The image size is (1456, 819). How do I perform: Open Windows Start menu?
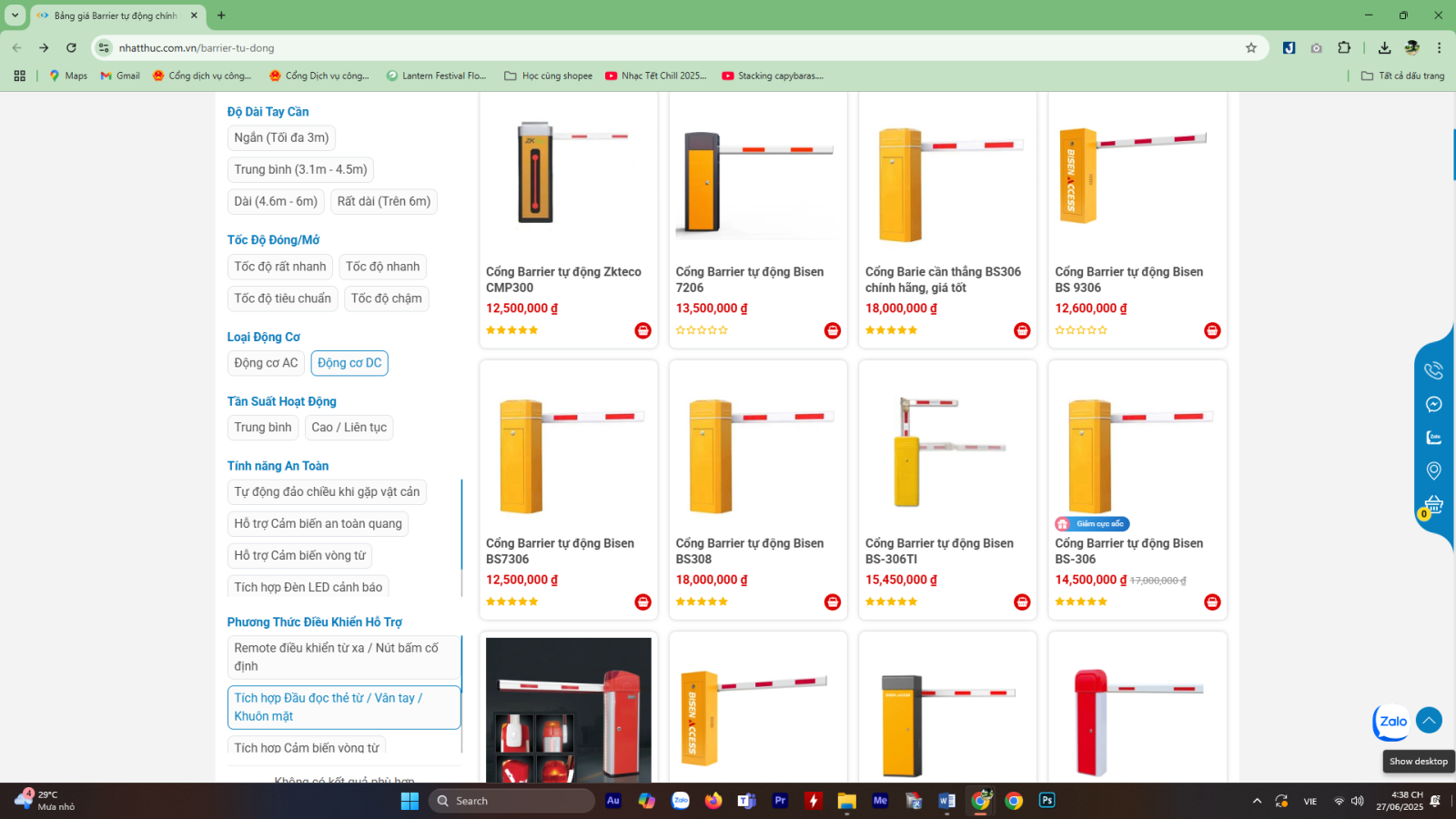click(409, 801)
